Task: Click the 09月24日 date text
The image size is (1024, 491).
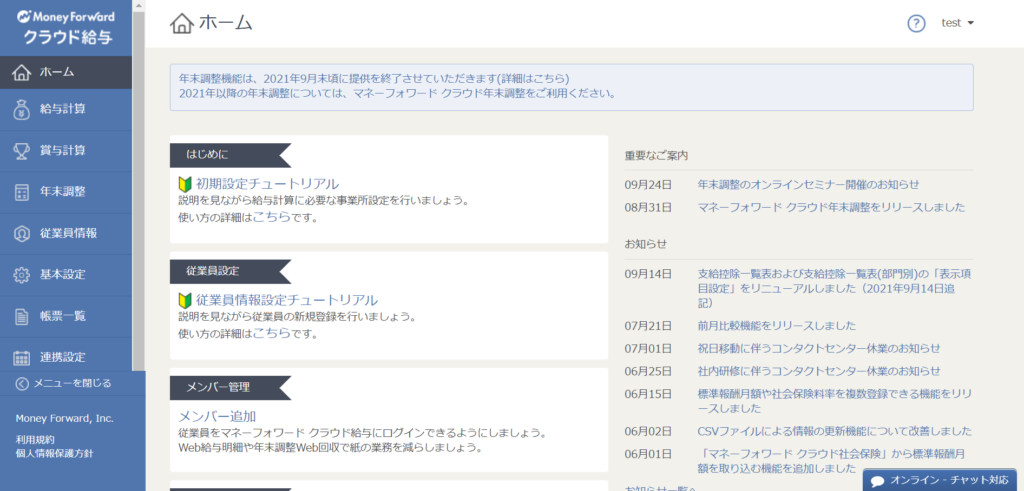Action: tap(648, 184)
